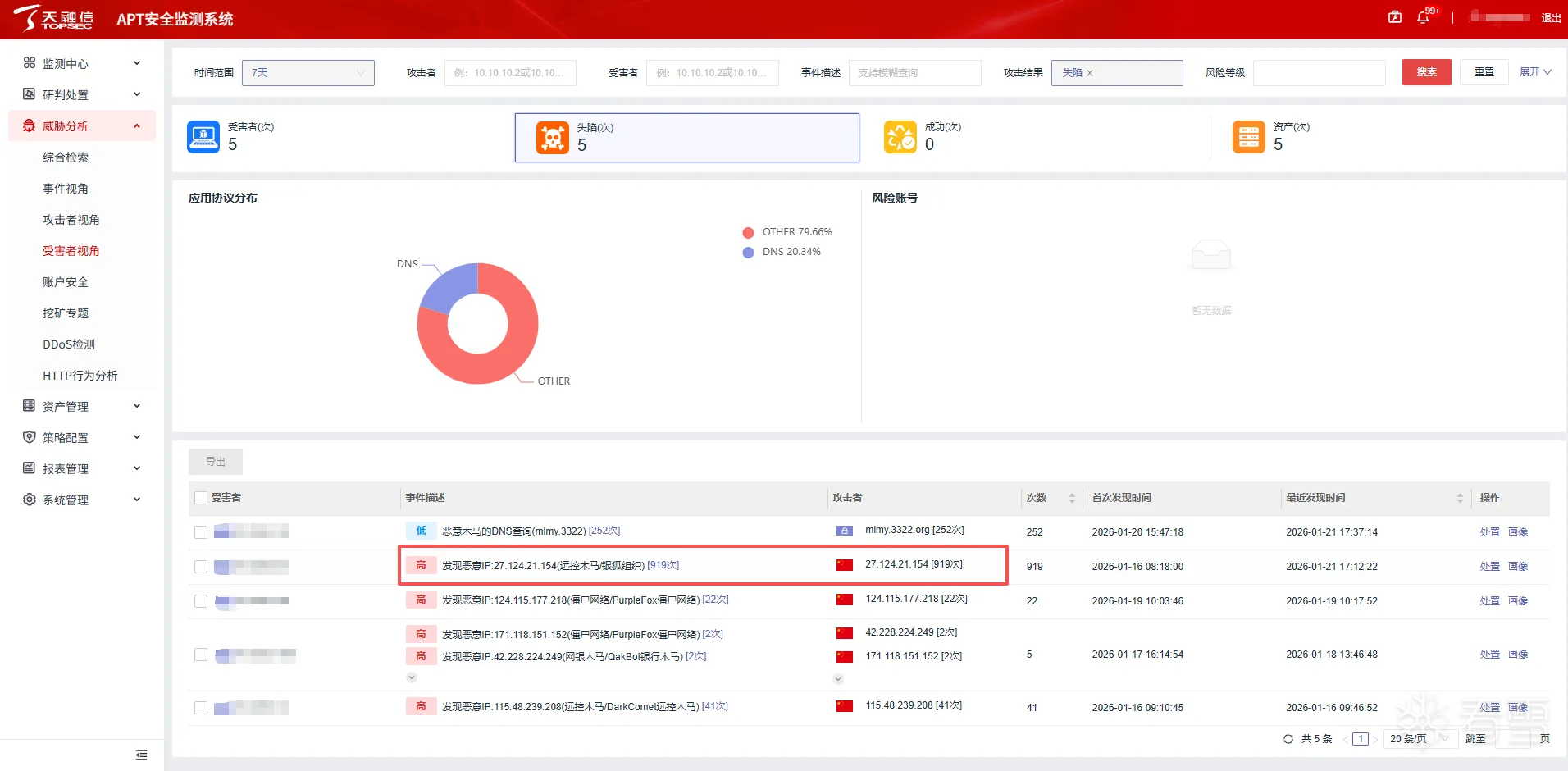Screen dimensions: 1568x771
Task: Click the blue DNS legend swatch
Action: coord(748,253)
